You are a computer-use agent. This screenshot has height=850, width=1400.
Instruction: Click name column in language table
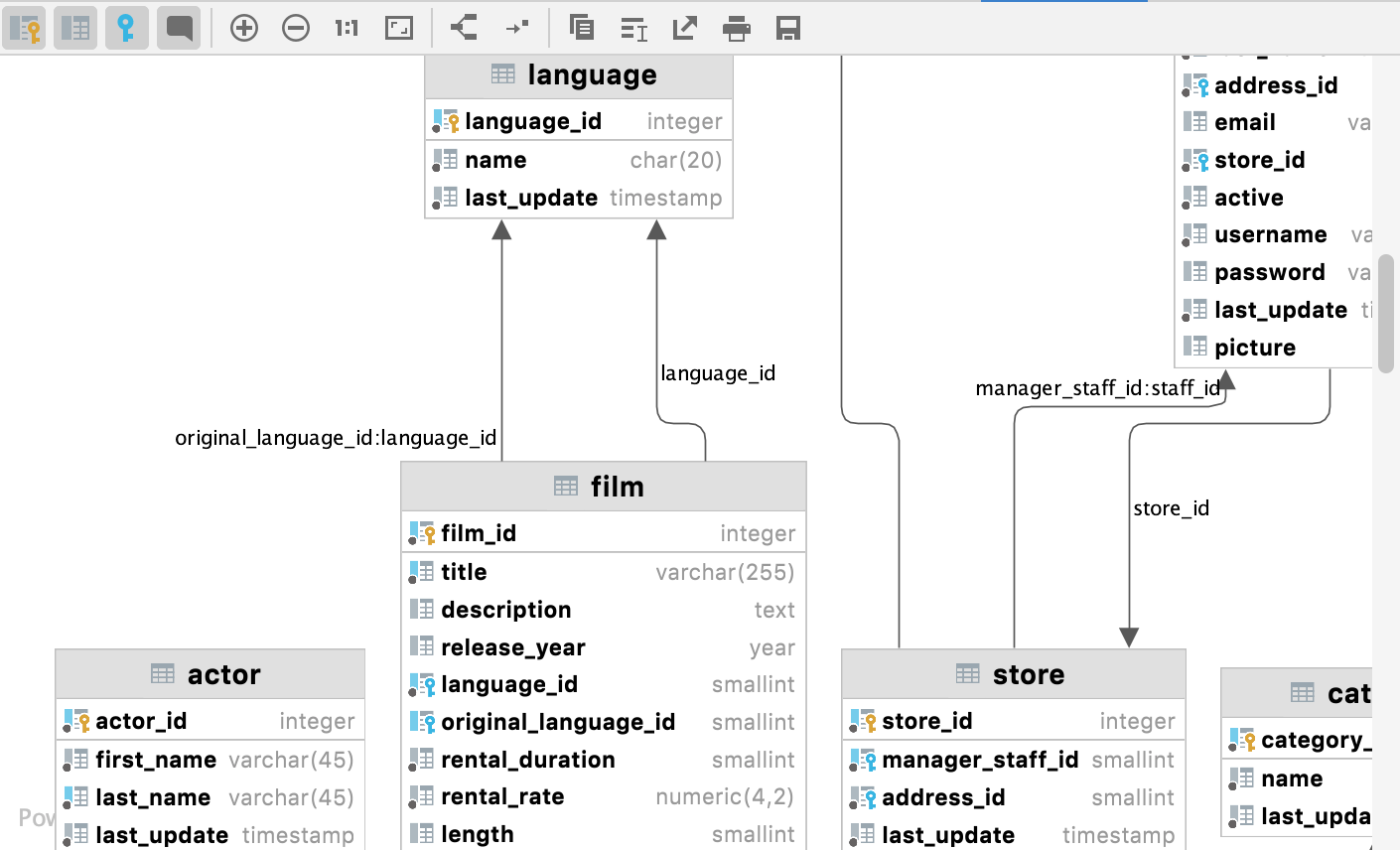coord(579,160)
